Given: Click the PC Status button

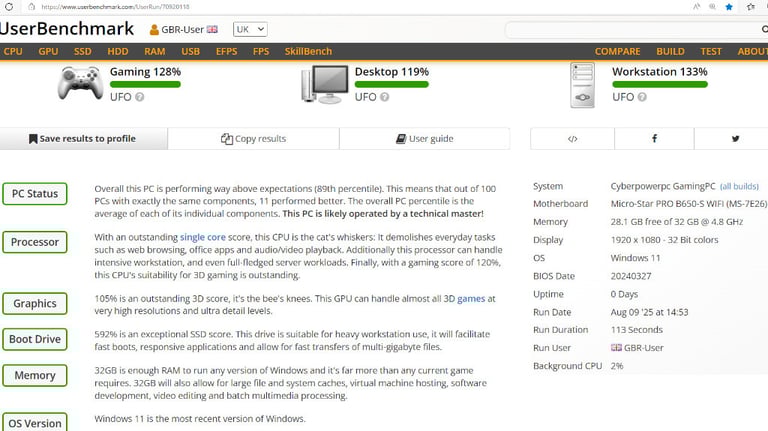Looking at the screenshot, I should [35, 193].
